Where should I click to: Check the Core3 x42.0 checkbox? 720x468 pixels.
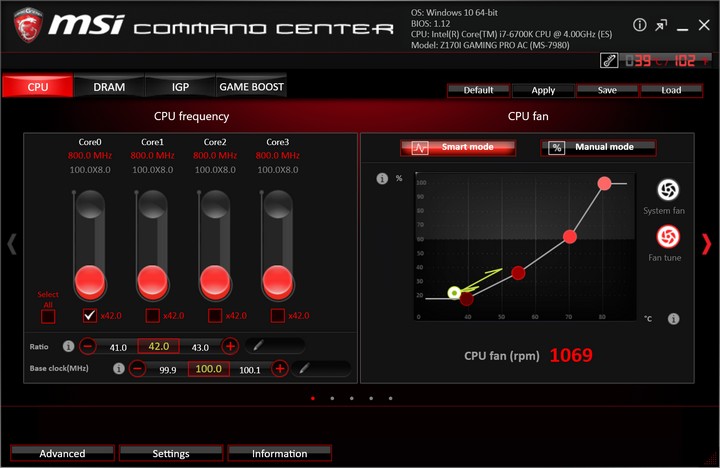(x=277, y=316)
